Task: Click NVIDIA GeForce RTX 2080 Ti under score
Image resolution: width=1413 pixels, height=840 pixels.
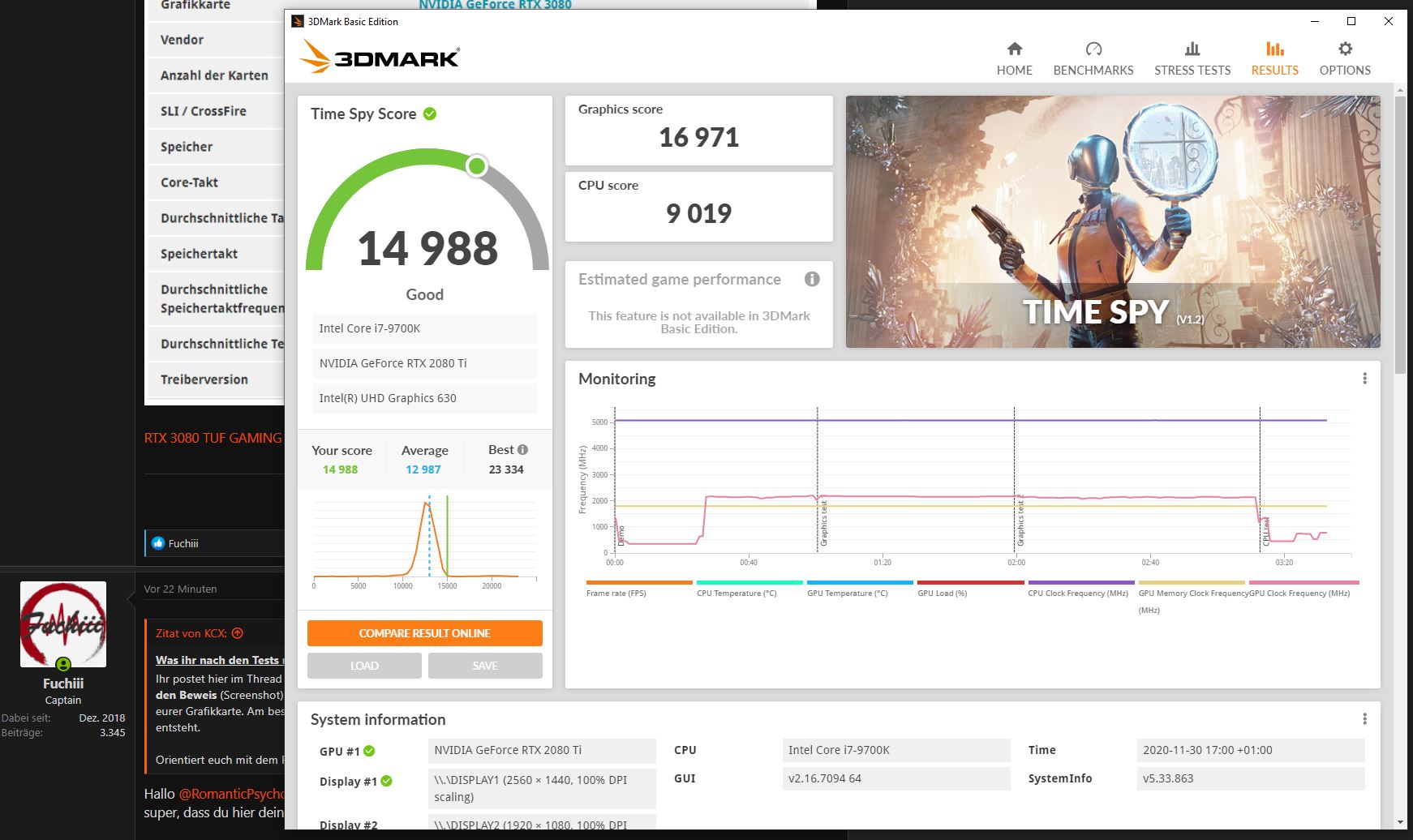Action: click(x=425, y=363)
